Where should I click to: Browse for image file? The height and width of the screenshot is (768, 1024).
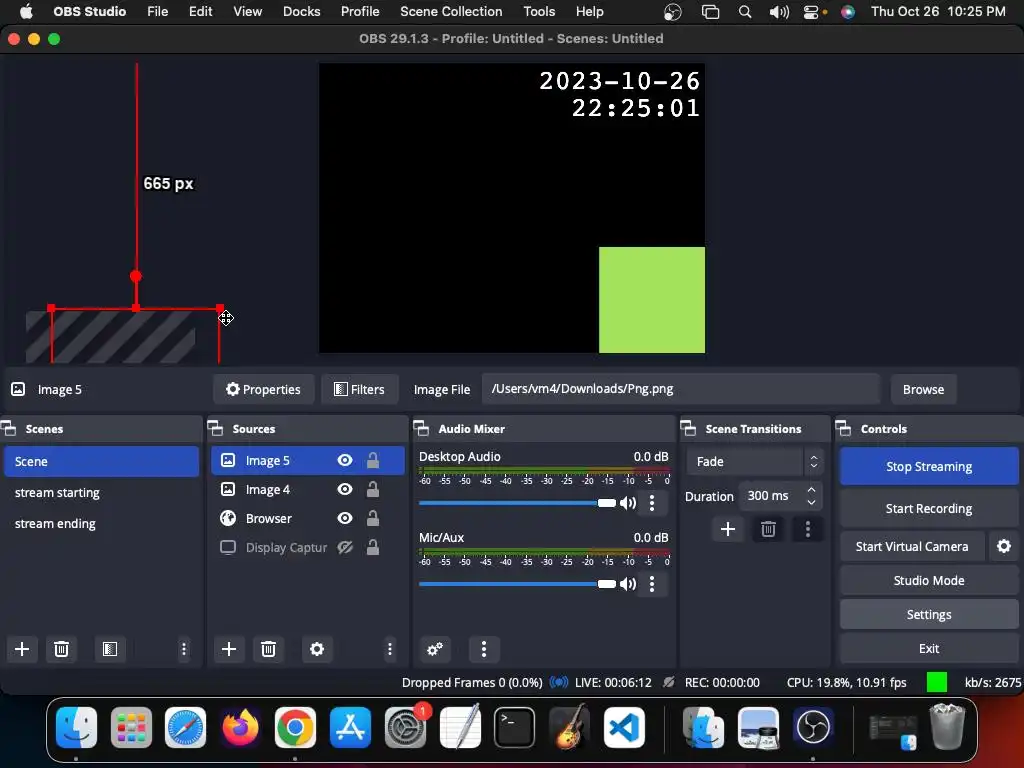[x=923, y=389]
